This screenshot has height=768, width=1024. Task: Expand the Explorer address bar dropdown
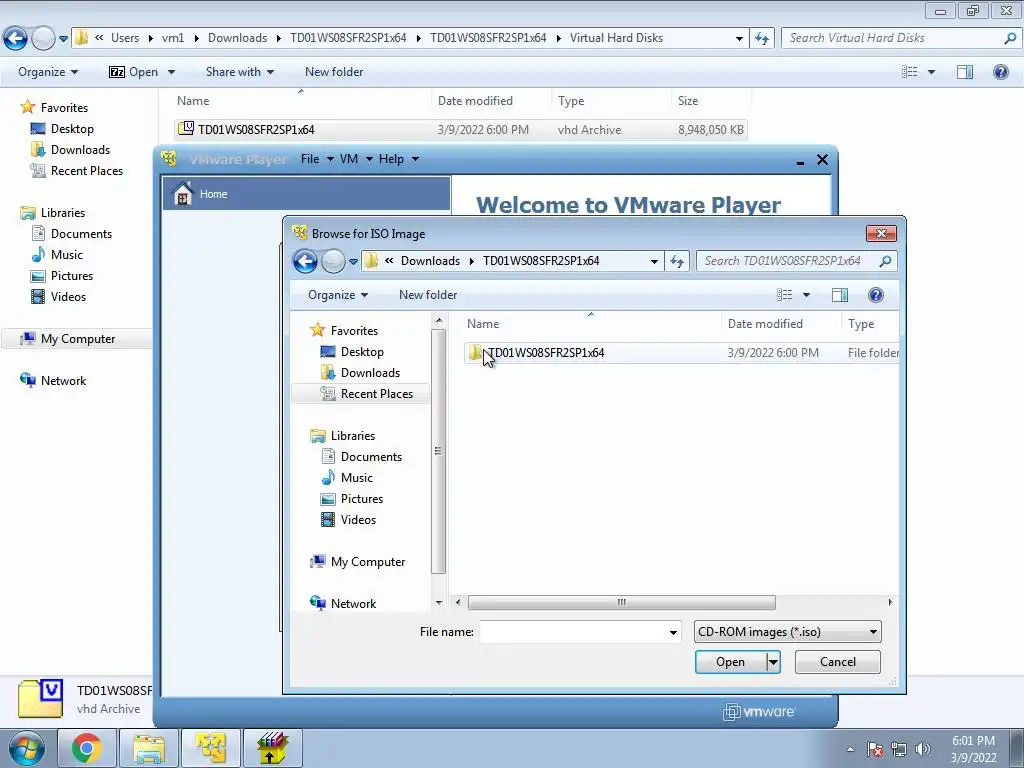[x=739, y=39]
